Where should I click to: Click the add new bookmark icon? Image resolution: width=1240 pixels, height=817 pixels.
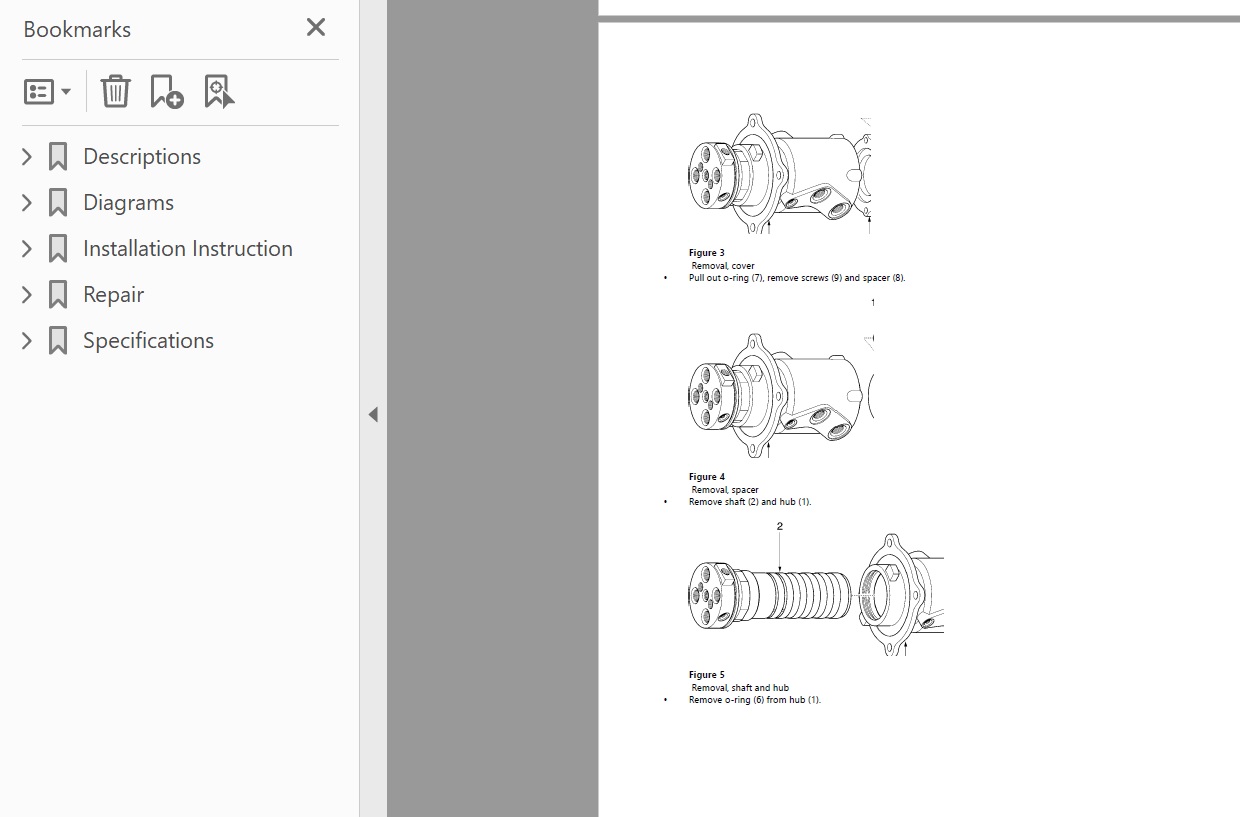(166, 92)
